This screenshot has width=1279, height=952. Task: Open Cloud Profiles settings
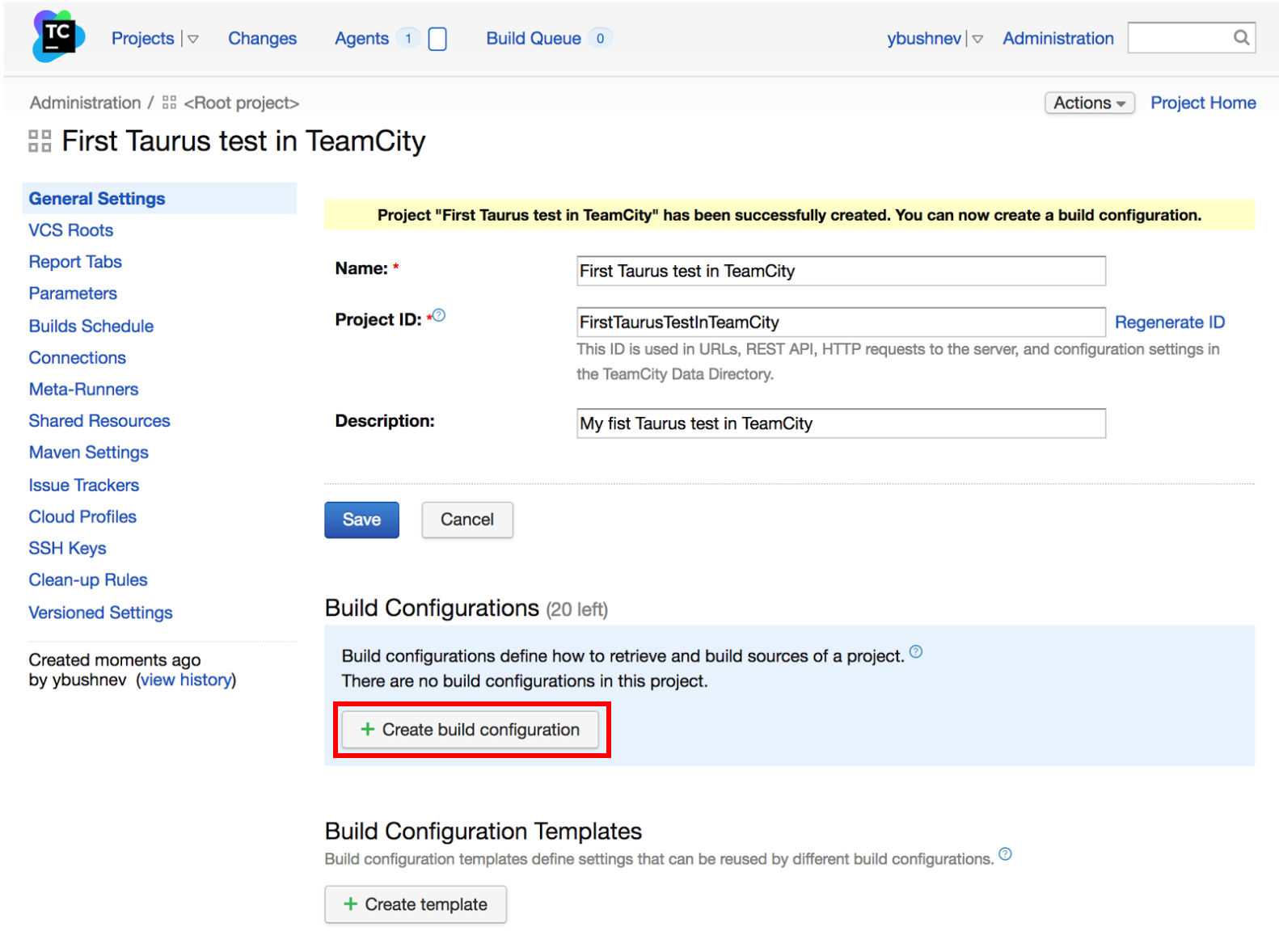[x=82, y=516]
